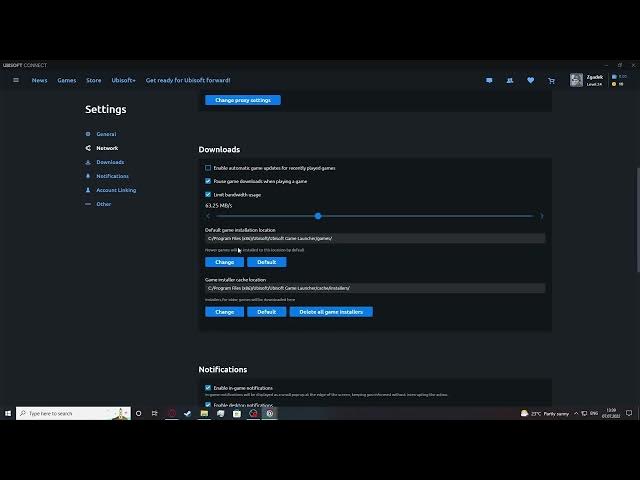Image resolution: width=640 pixels, height=480 pixels.
Task: Click the user profile avatar
Action: 576,80
